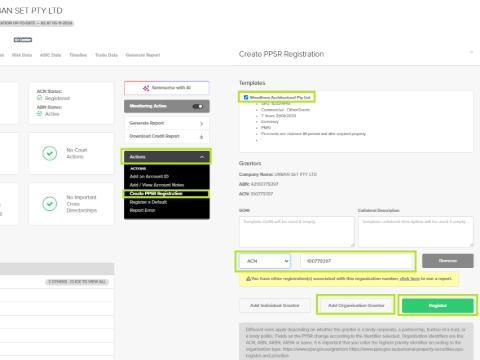Screen dimensions: 480x360
Task: Click the grey Remove button
Action: point(448,261)
